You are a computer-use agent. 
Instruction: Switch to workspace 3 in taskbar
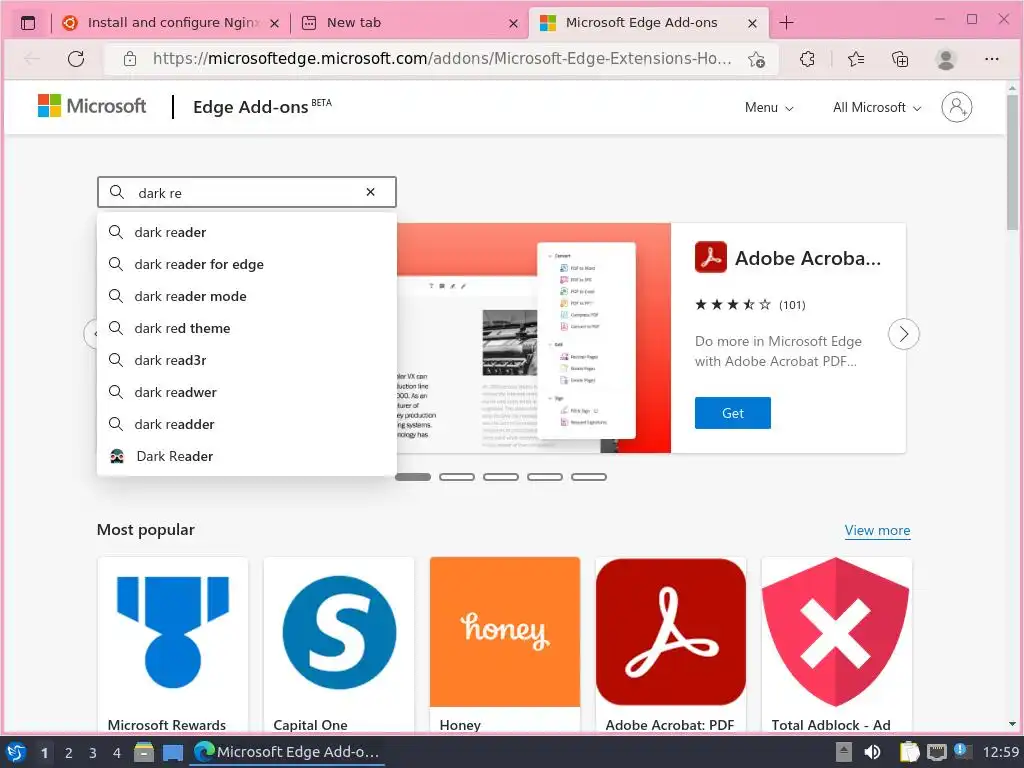(x=93, y=753)
